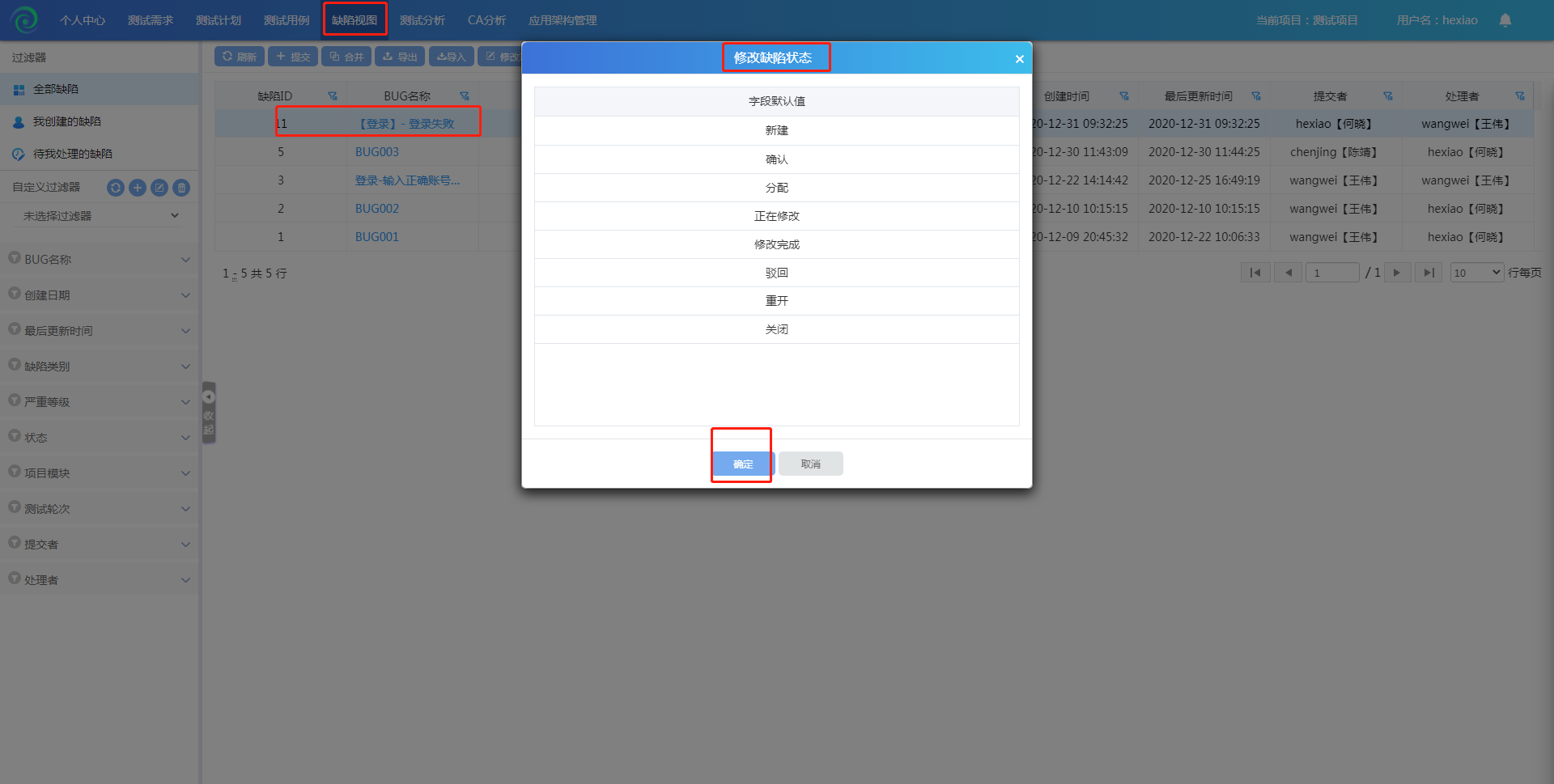Open the notification bell

[x=1505, y=20]
